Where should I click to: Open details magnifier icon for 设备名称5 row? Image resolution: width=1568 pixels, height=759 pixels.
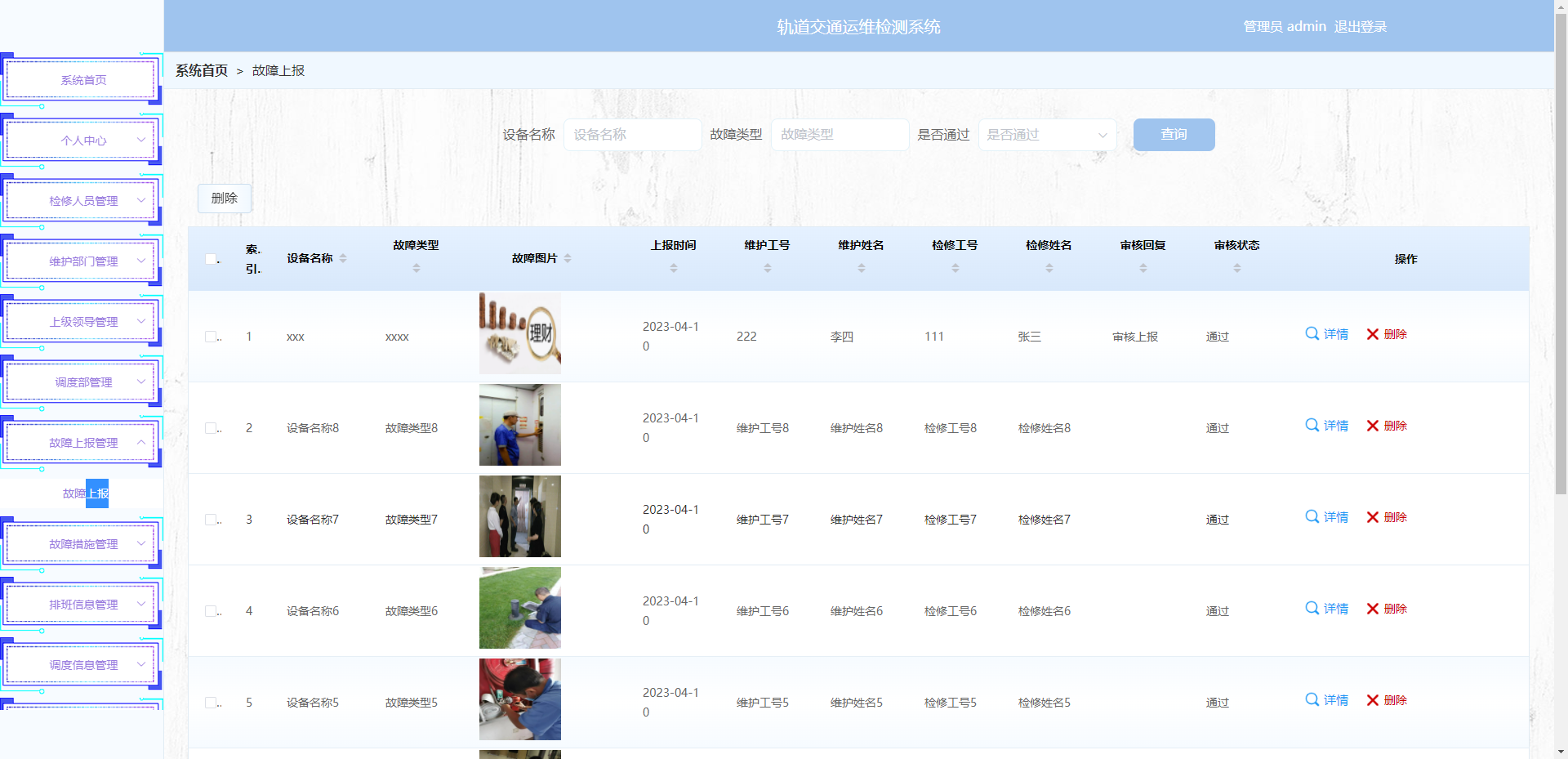click(x=1312, y=699)
